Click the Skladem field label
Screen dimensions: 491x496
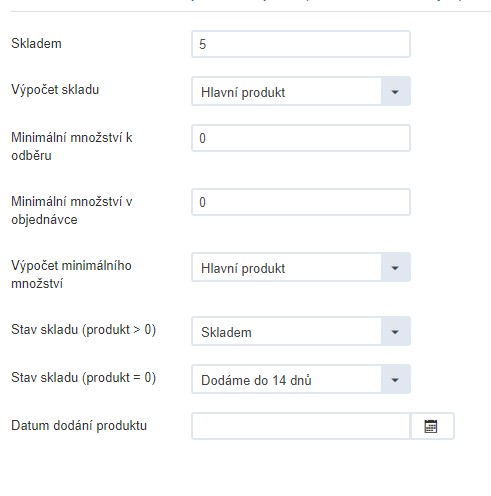tap(36, 44)
